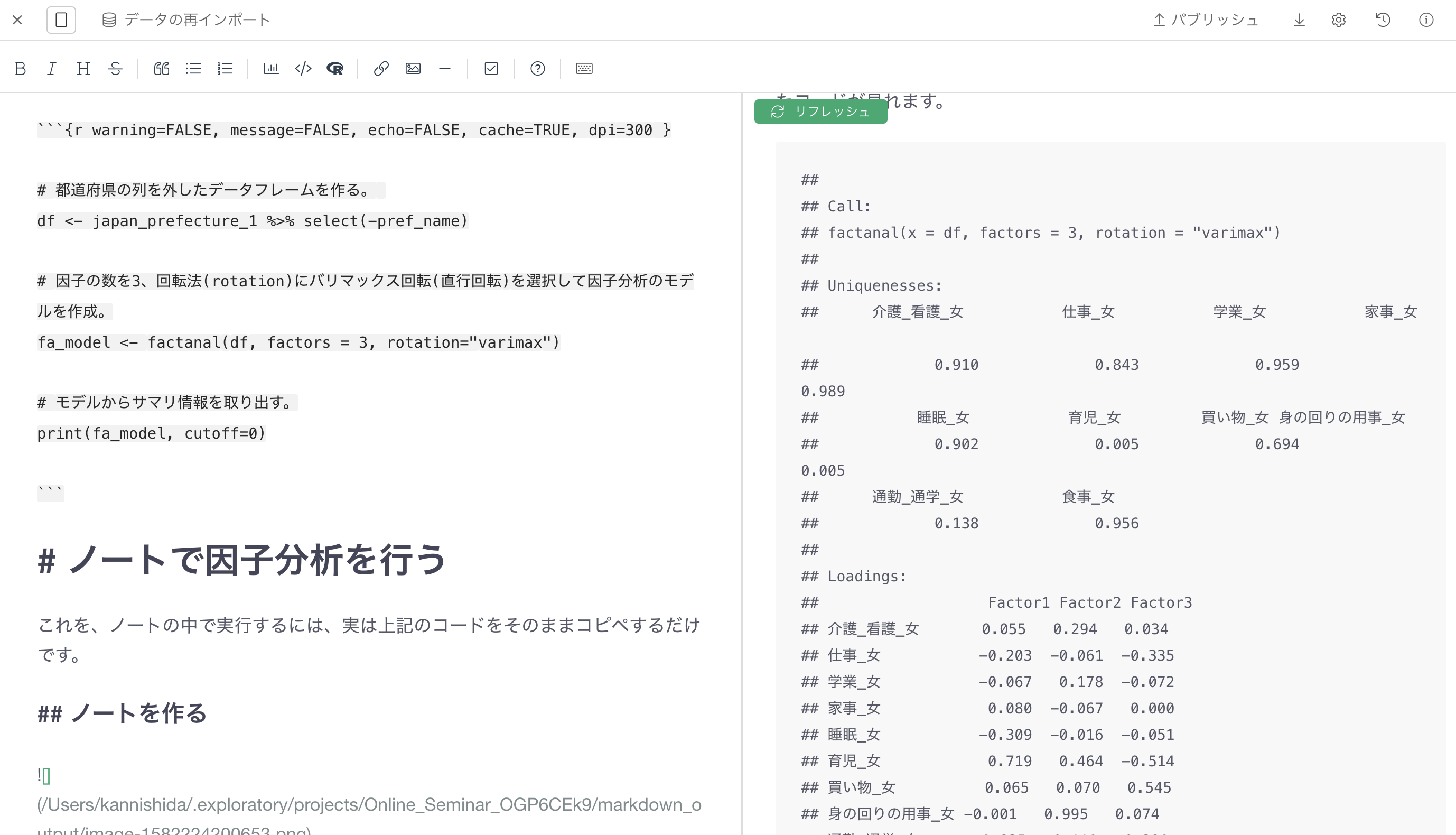Download the note with the download arrow icon
This screenshot has height=835, width=1456.
coord(1299,20)
